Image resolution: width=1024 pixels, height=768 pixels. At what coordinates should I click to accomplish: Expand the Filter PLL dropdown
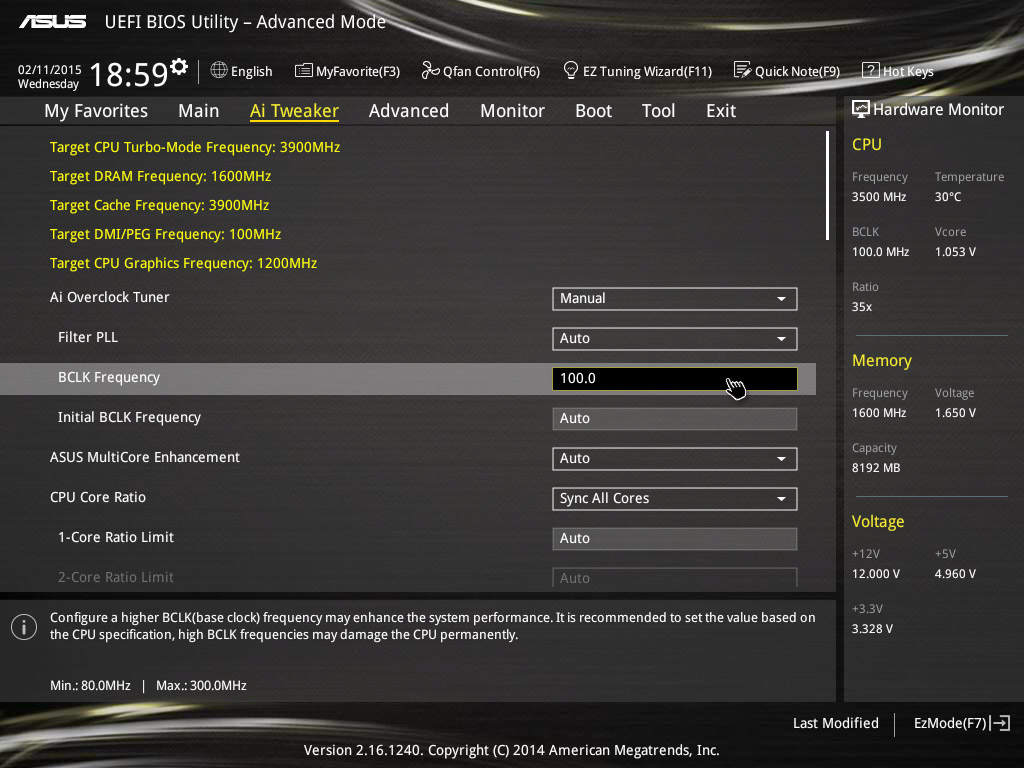coord(675,338)
